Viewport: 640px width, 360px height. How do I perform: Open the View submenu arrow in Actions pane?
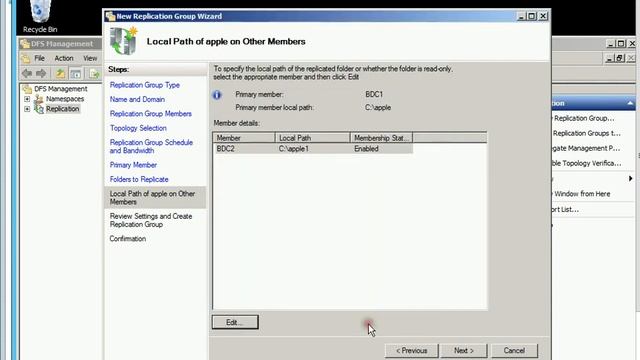(x=631, y=178)
